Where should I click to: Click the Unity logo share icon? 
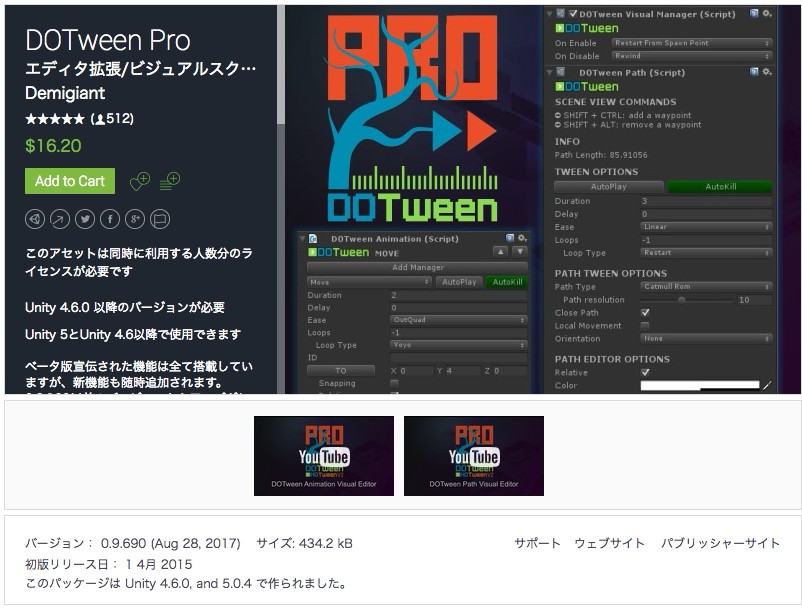coord(35,219)
